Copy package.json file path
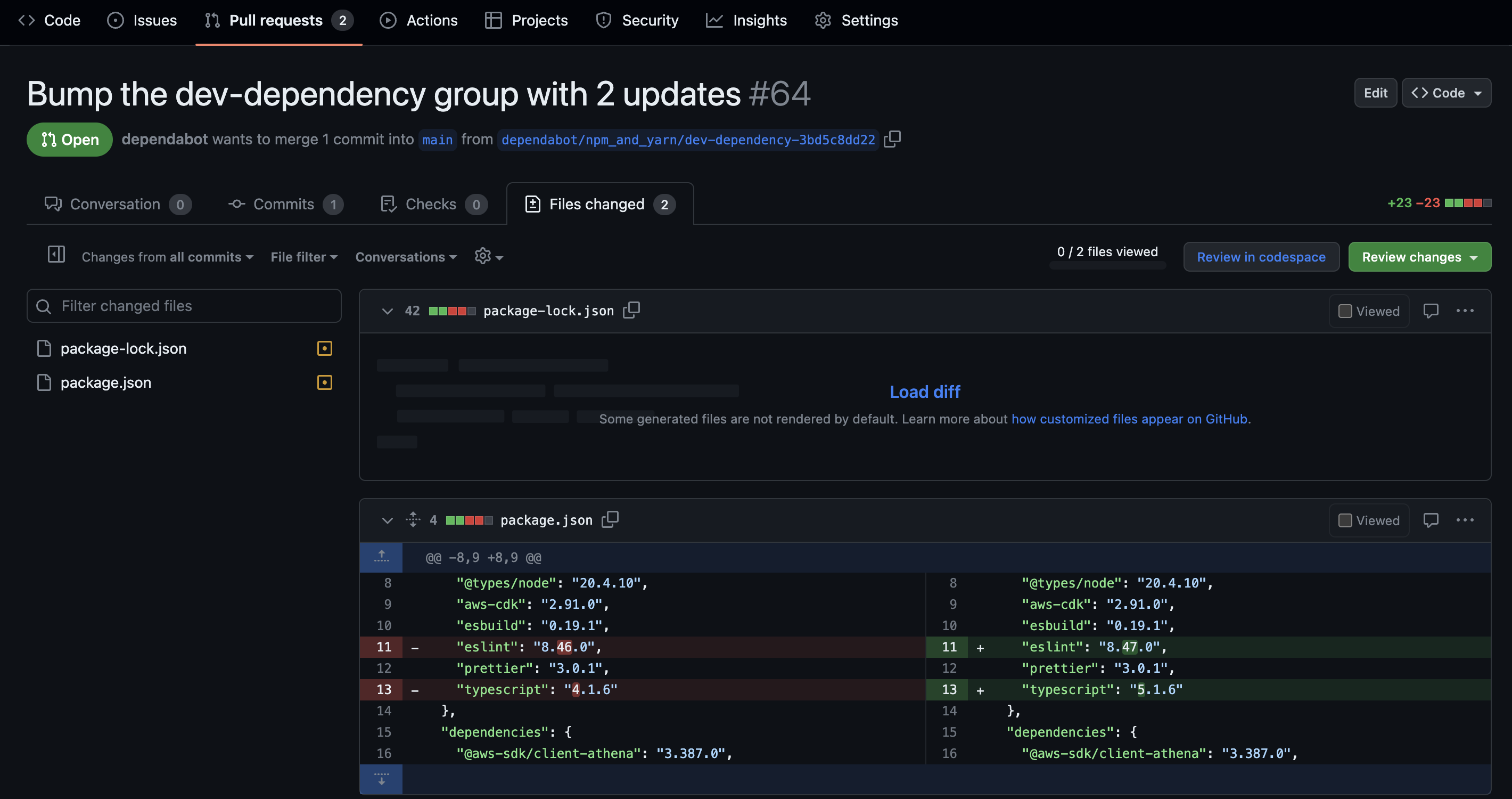Image resolution: width=1512 pixels, height=799 pixels. [x=611, y=519]
